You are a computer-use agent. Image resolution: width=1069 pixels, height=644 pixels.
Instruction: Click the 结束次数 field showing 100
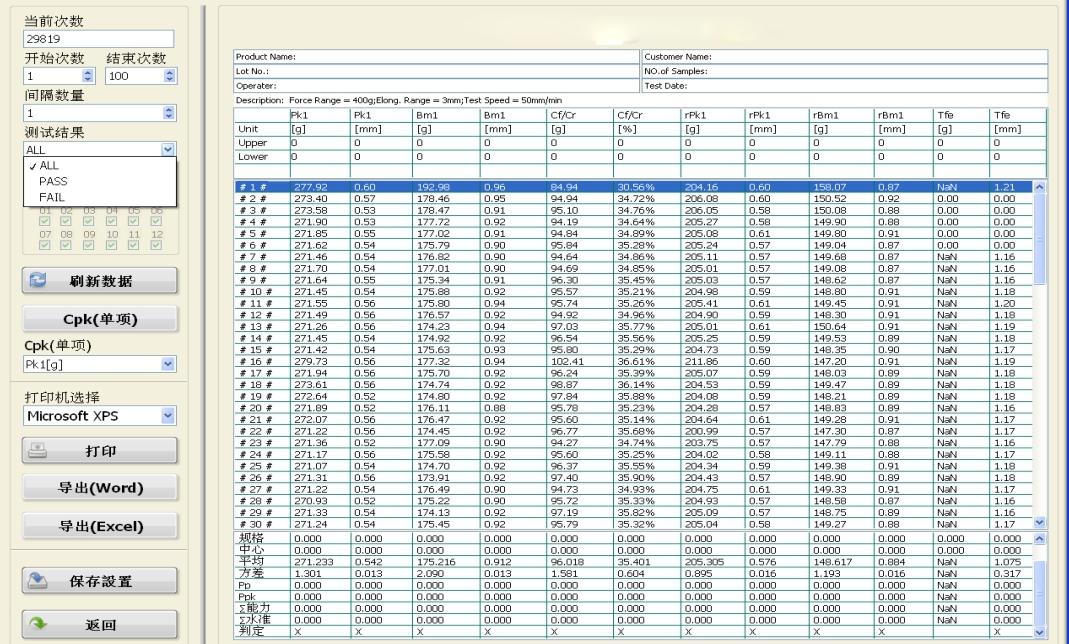click(135, 76)
